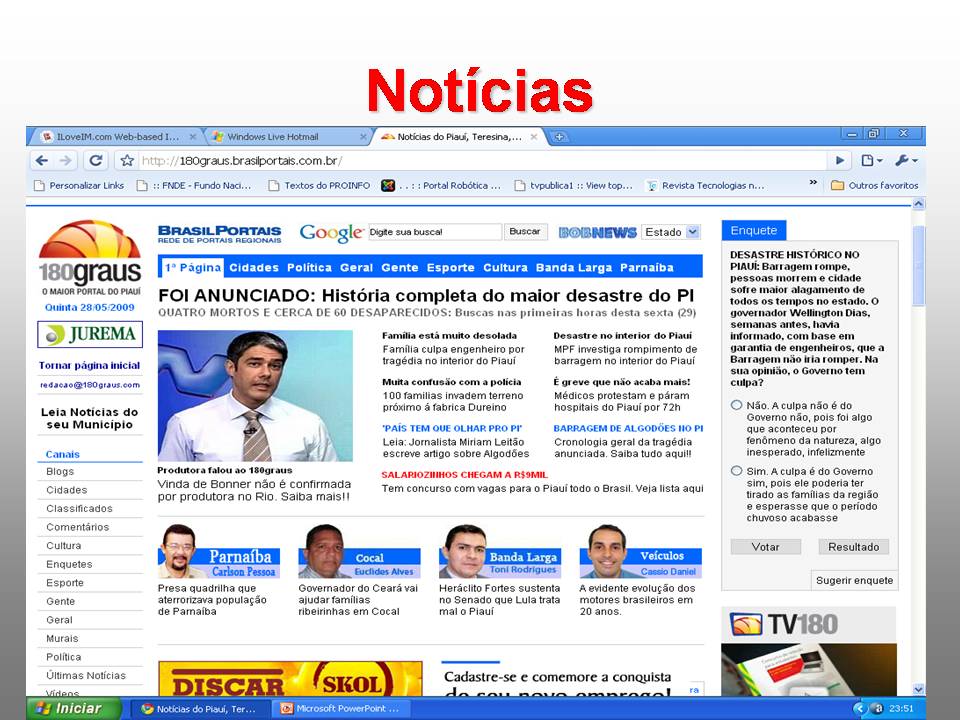Click the Resultado button
The width and height of the screenshot is (960, 720).
tap(853, 547)
